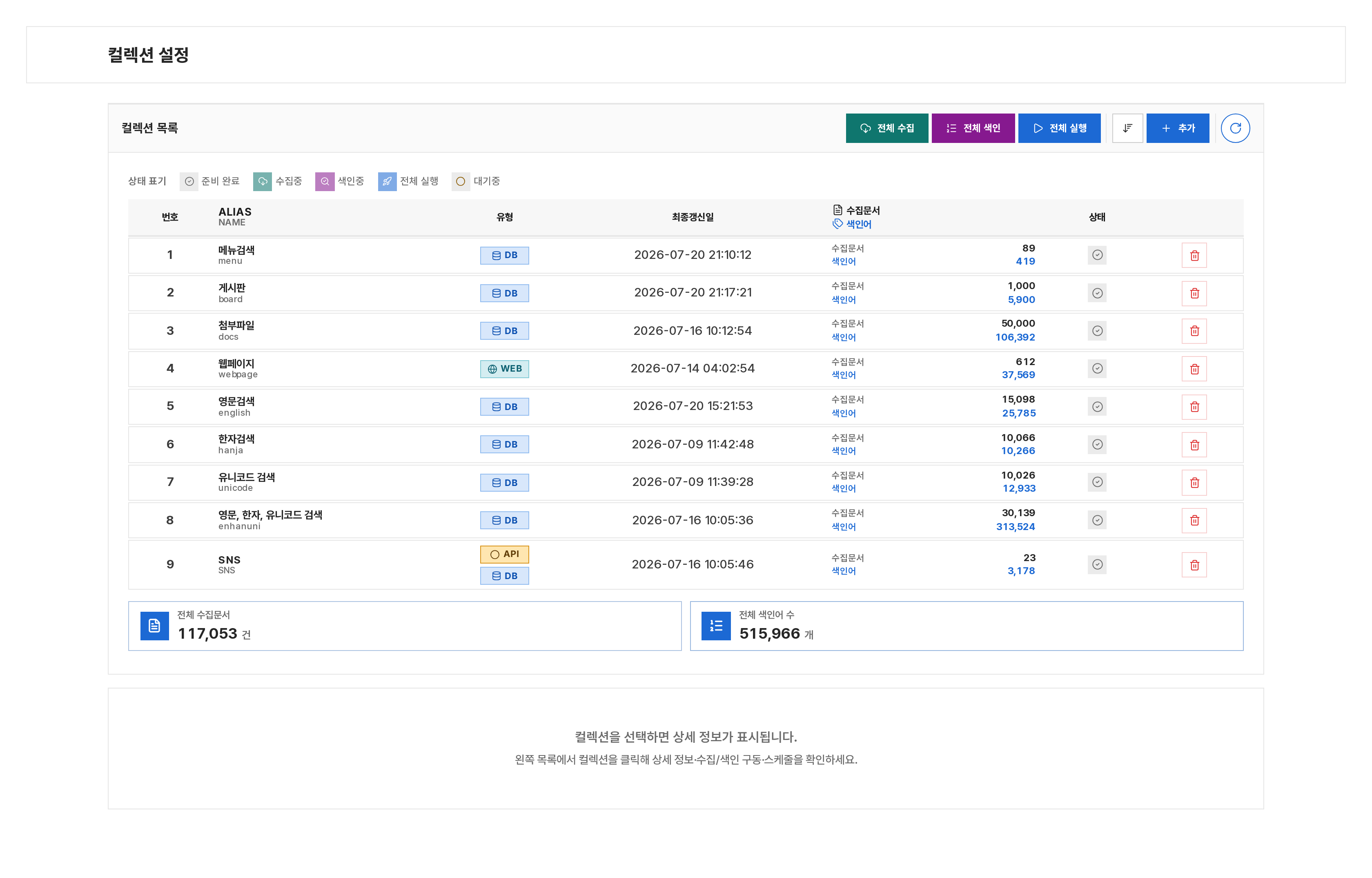1372x878 pixels.
Task: Delete the enhanuni collection via trash icon
Action: (x=1194, y=520)
